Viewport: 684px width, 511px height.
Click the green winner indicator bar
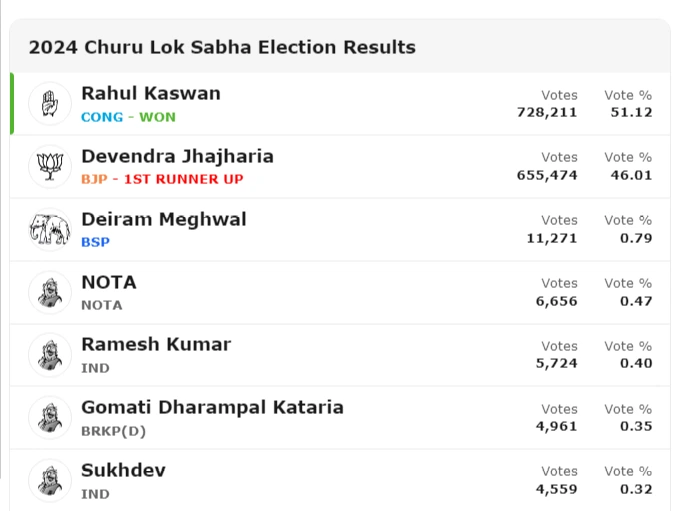click(x=12, y=103)
